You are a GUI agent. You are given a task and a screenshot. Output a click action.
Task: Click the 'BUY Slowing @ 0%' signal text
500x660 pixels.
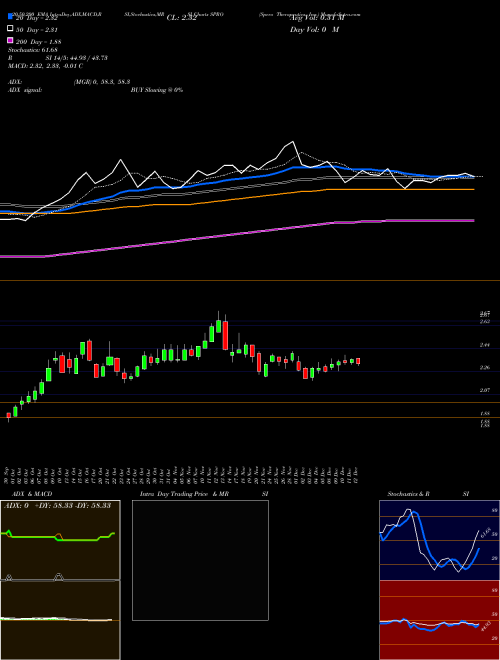157,90
